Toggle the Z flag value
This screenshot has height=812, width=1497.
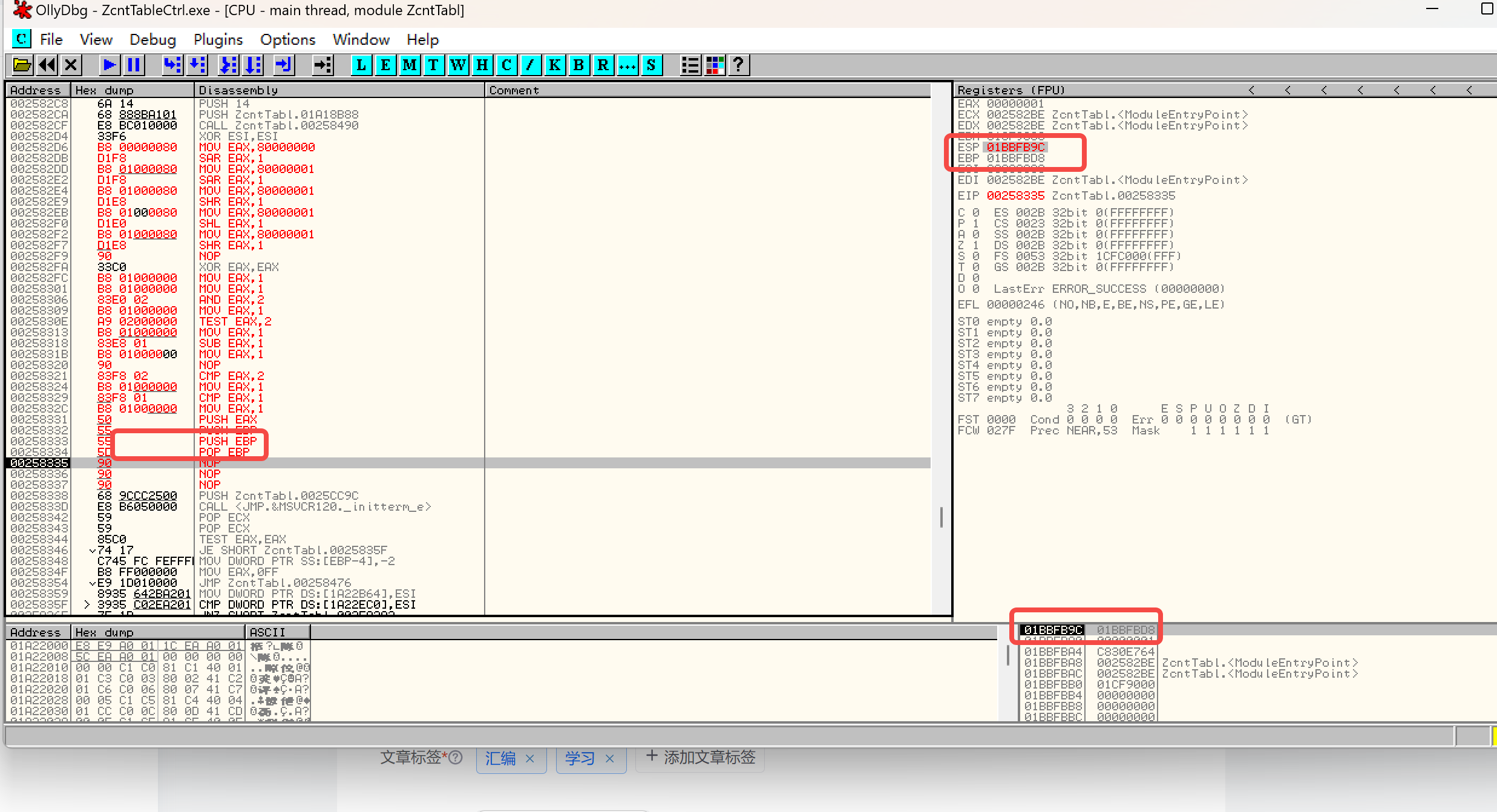tap(975, 245)
